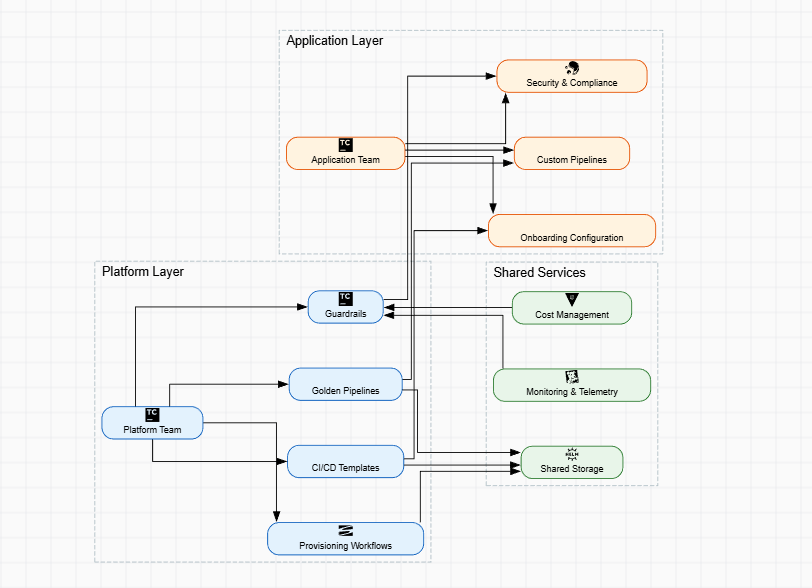Image resolution: width=812 pixels, height=588 pixels.
Task: Select the Onboarding Configuration node
Action: (571, 230)
